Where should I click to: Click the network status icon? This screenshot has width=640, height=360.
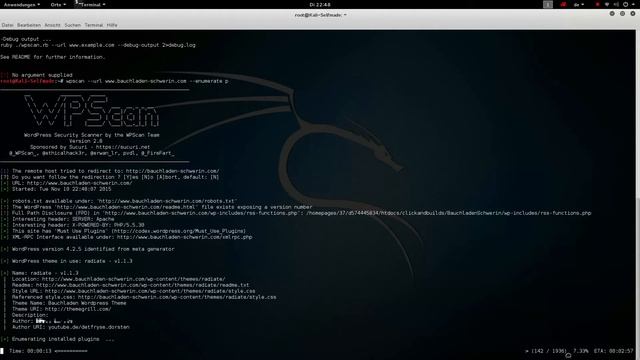pyautogui.click(x=607, y=4)
